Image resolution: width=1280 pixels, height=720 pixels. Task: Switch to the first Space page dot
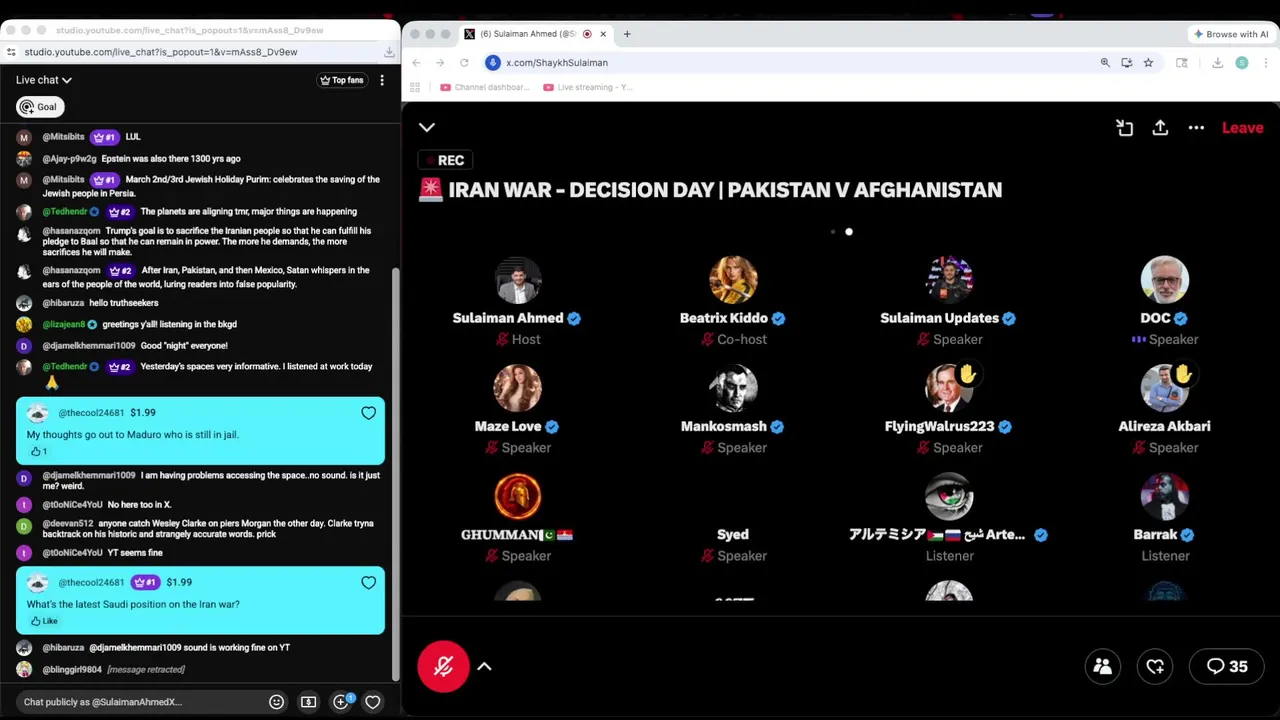pos(832,232)
